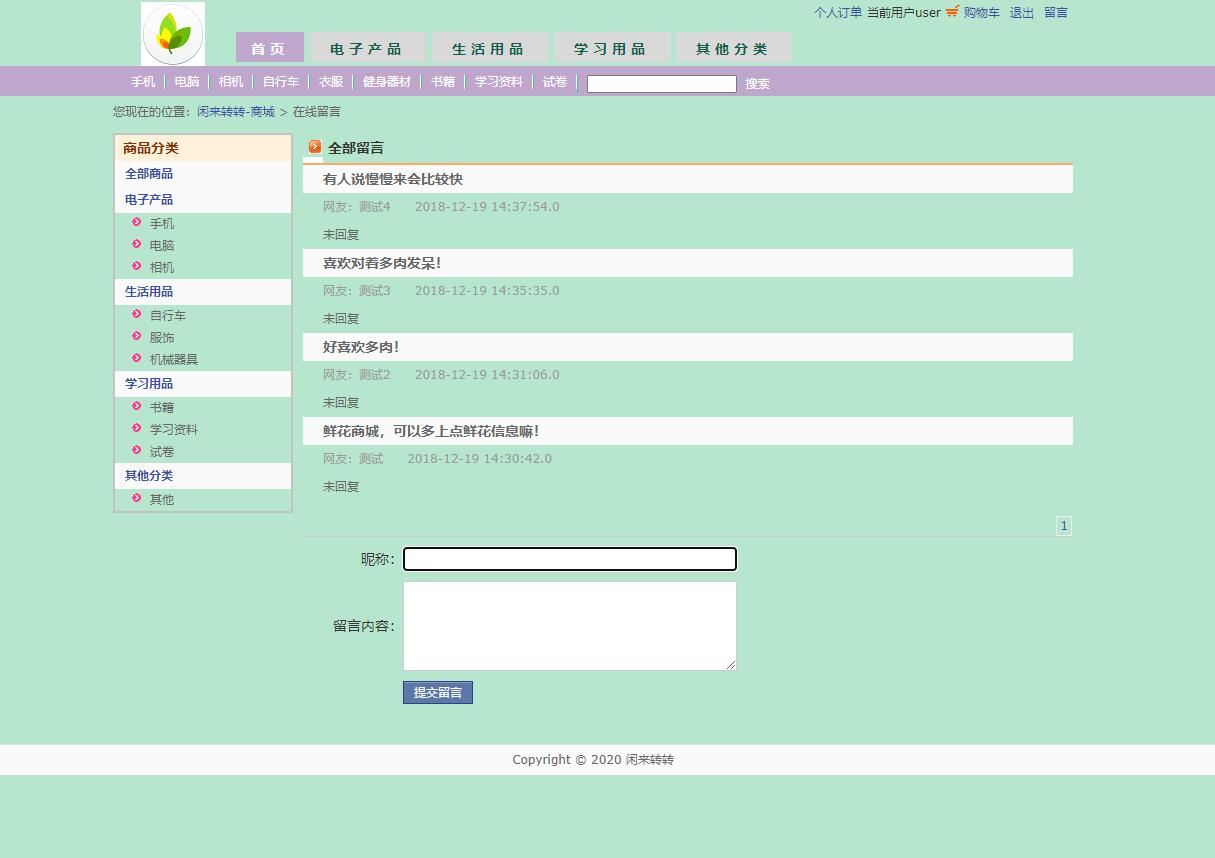Click the leaf logo in the header
This screenshot has height=858, width=1215.
pos(172,33)
